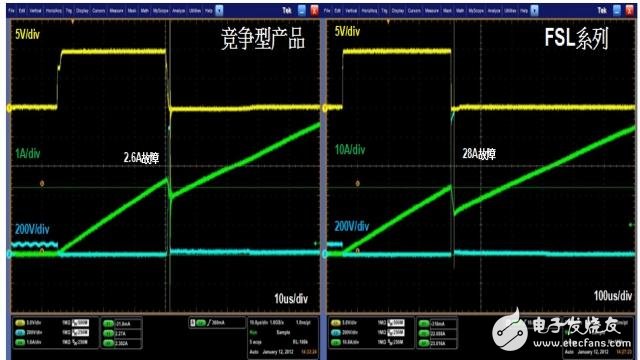The image size is (640, 360).
Task: Open Edit menu in left scope window
Action: click(x=22, y=11)
